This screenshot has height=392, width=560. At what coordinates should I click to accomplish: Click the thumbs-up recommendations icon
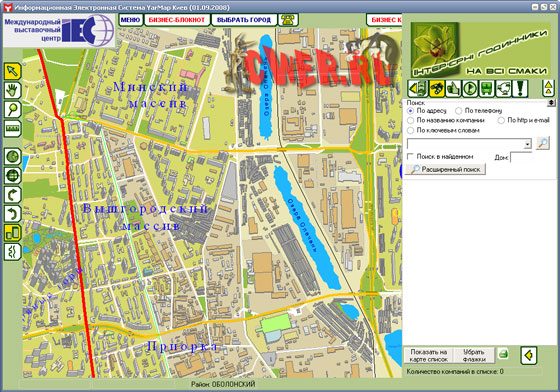tap(453, 88)
